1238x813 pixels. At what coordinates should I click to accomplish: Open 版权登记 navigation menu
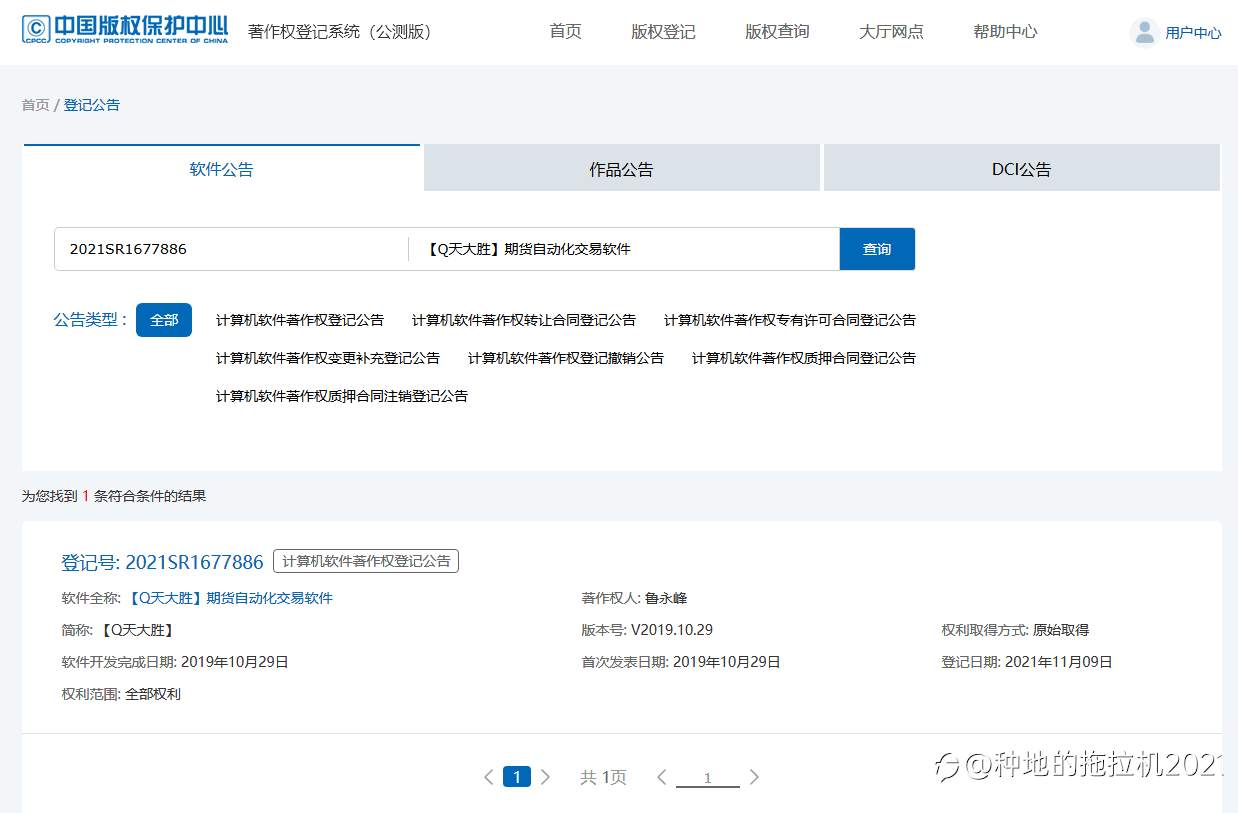click(663, 31)
